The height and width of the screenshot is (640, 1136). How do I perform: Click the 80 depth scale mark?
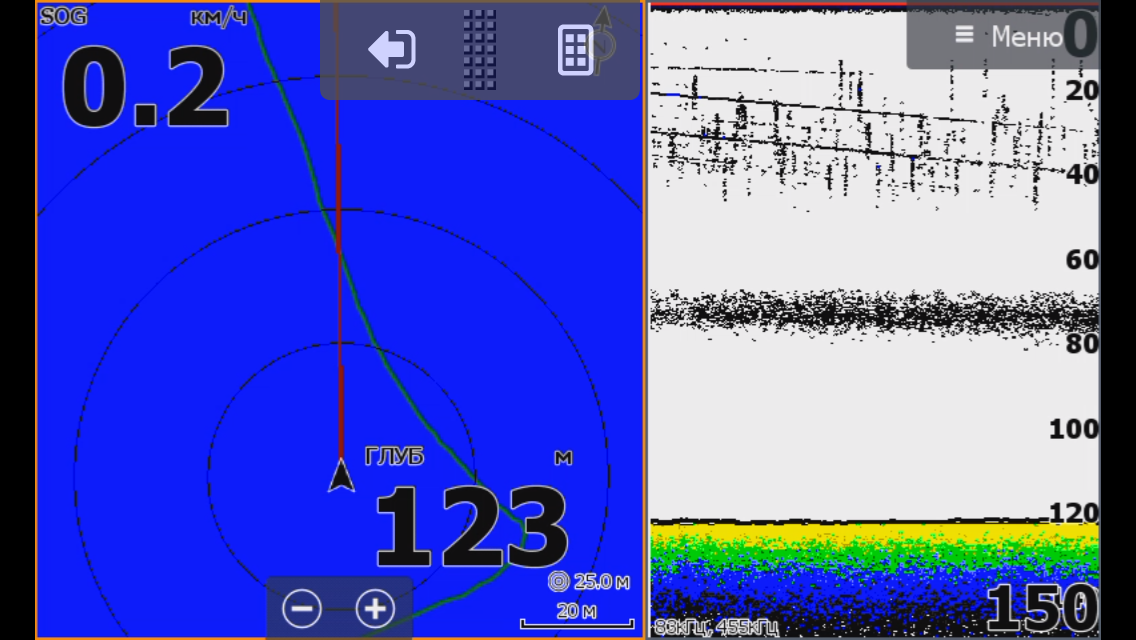1082,344
